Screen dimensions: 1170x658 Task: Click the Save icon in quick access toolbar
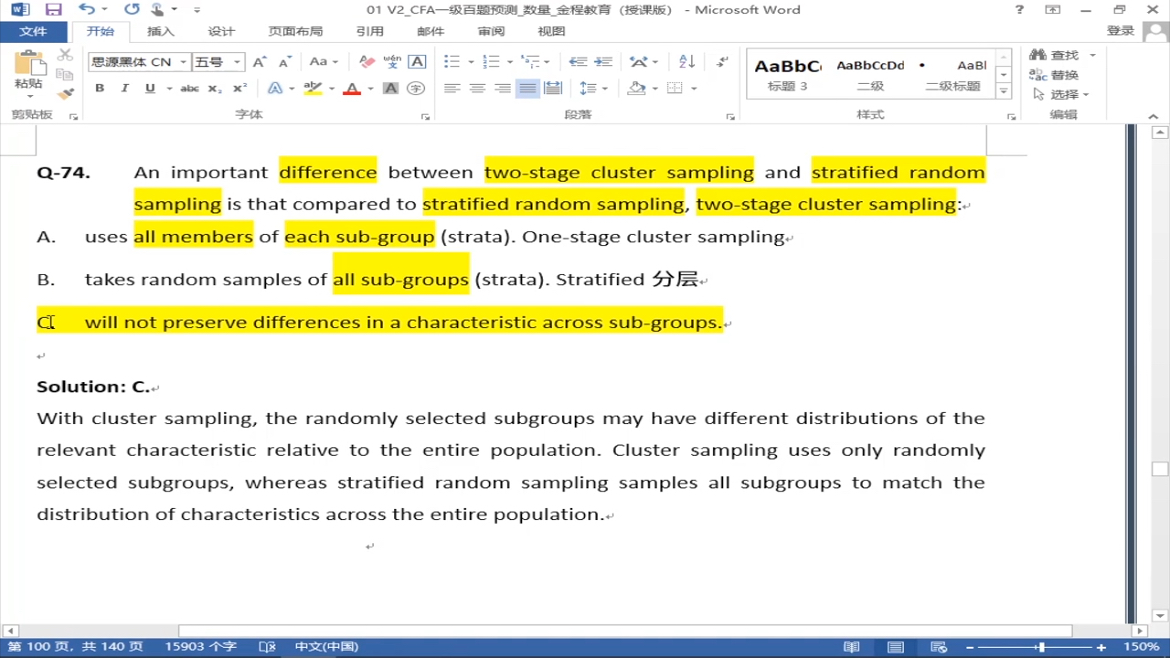(53, 10)
